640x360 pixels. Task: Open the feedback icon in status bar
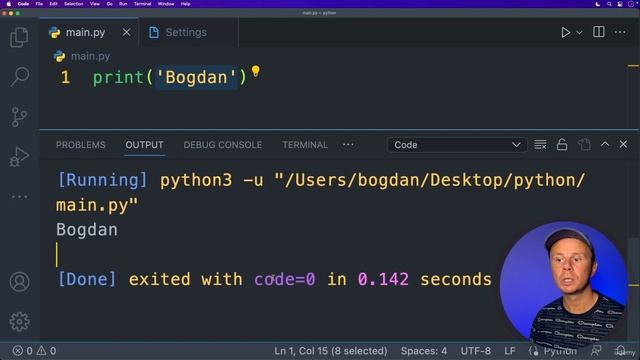click(x=596, y=351)
